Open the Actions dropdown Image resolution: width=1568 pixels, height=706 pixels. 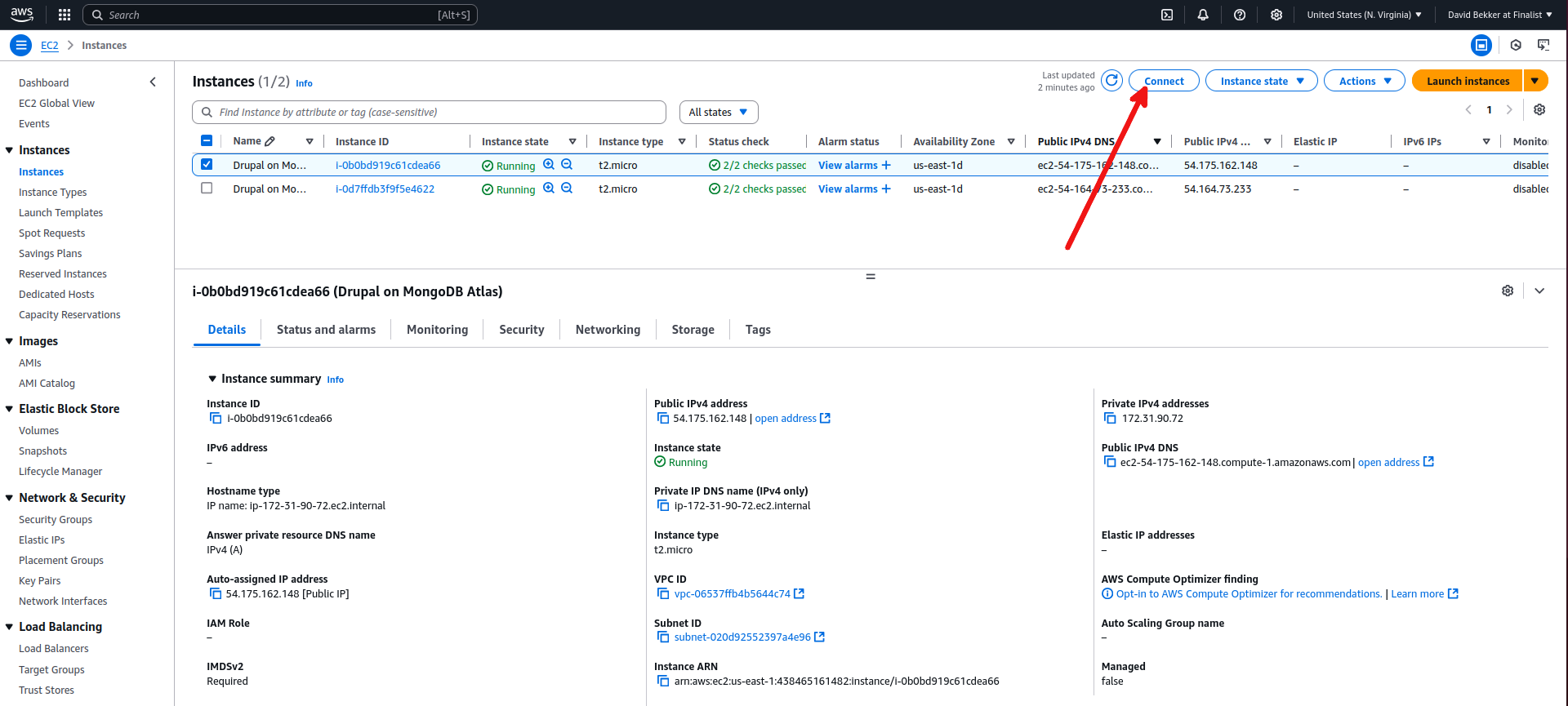pos(1365,81)
